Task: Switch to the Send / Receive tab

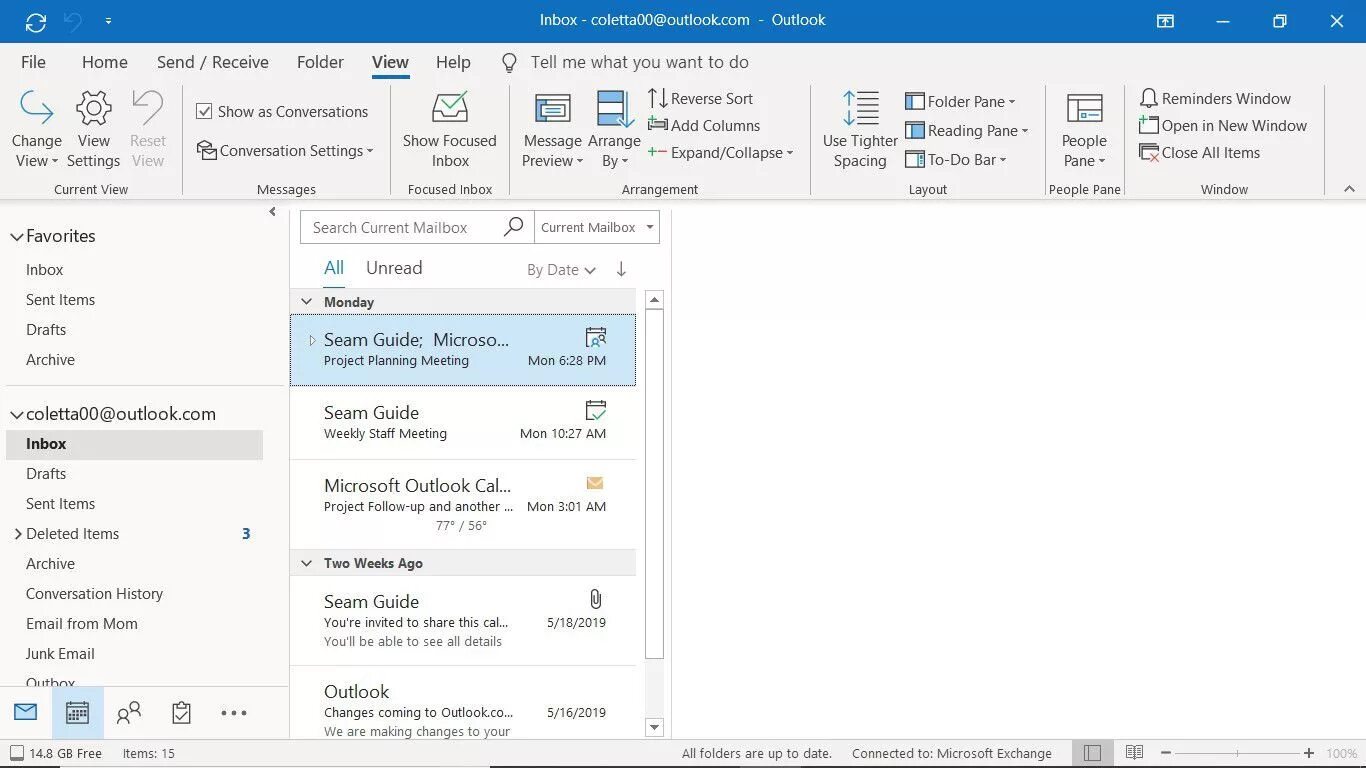Action: click(x=213, y=62)
